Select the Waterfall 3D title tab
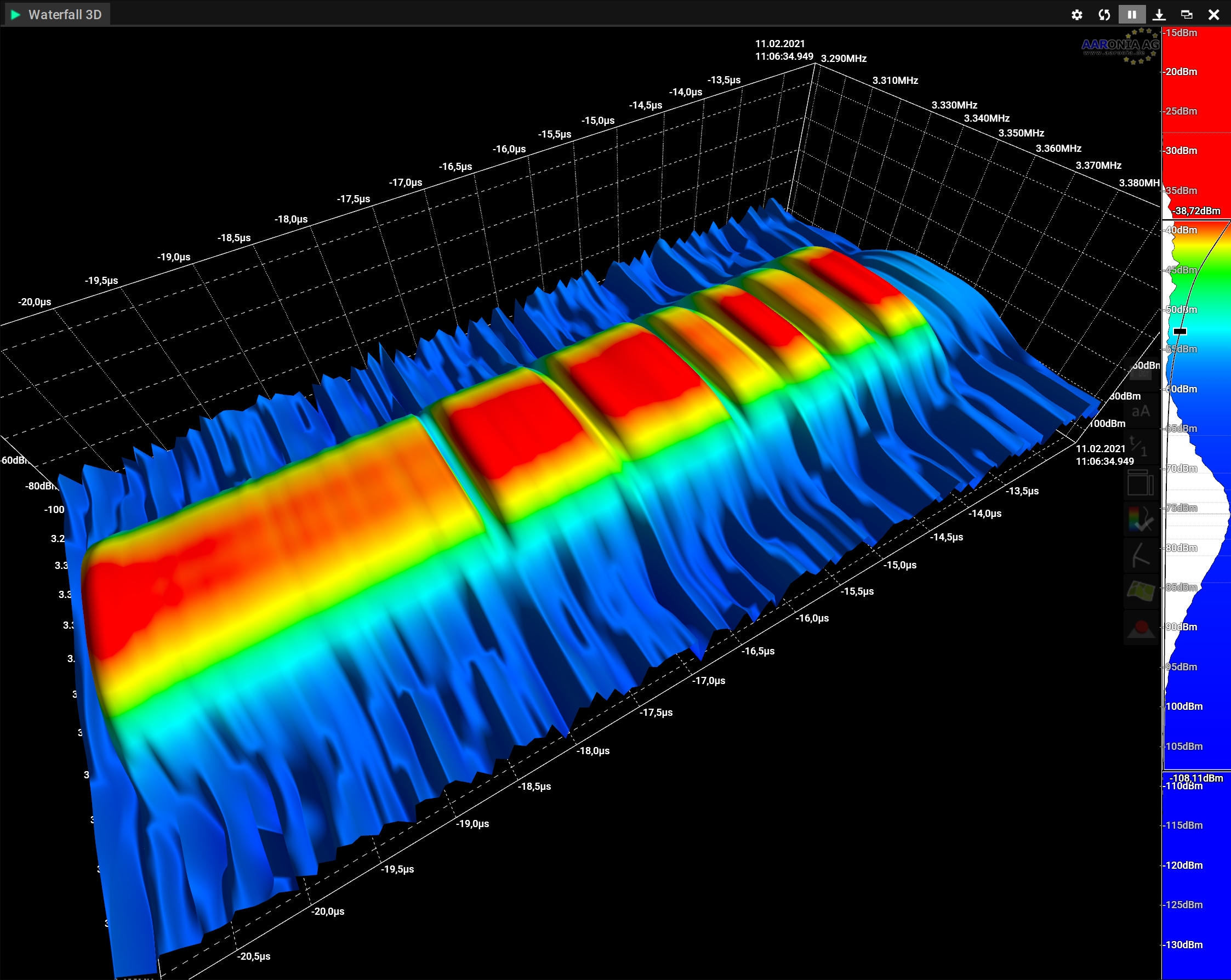Image resolution: width=1231 pixels, height=980 pixels. (x=65, y=14)
